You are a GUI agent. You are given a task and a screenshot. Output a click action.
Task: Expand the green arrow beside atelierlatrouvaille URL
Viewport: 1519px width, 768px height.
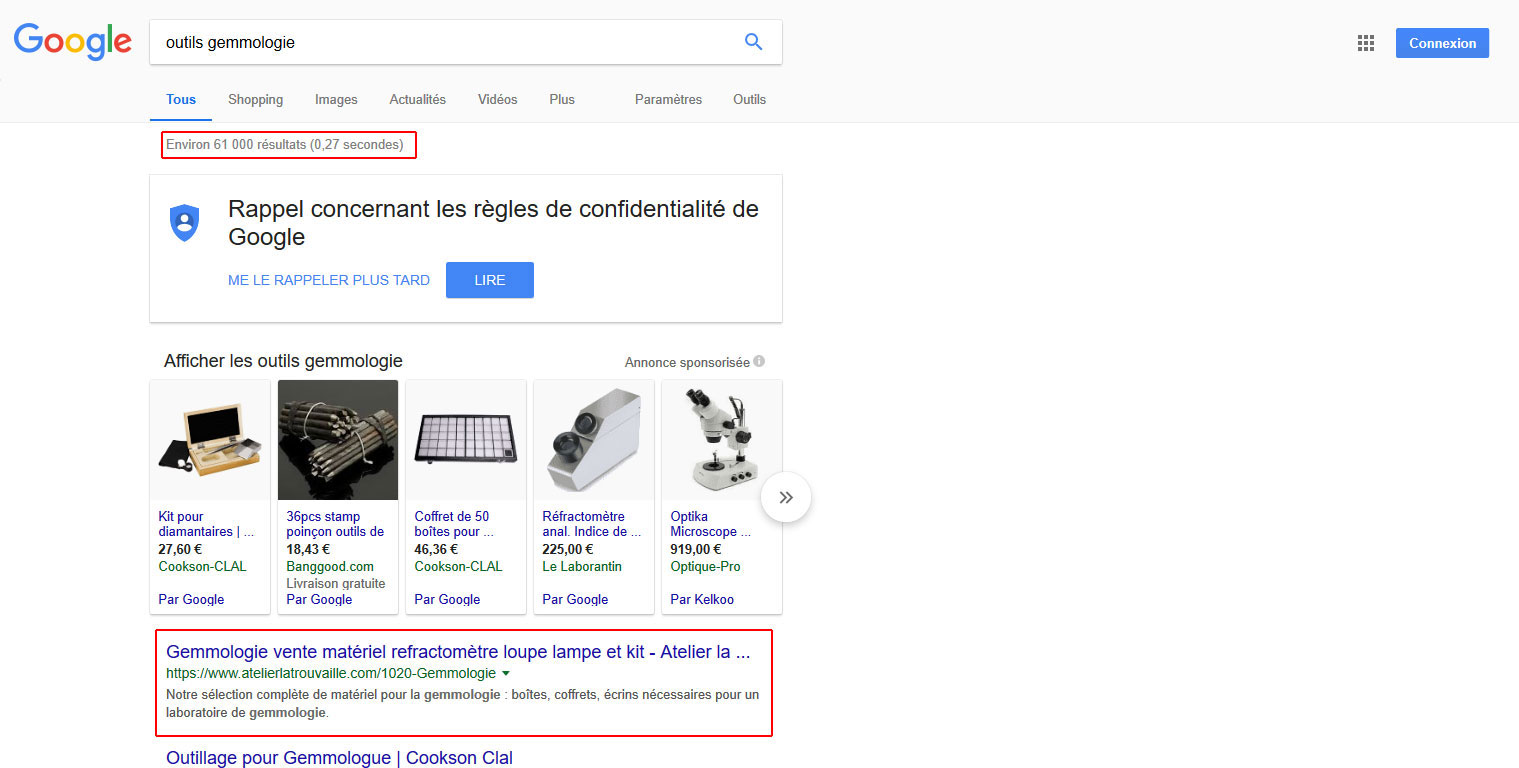pyautogui.click(x=505, y=673)
